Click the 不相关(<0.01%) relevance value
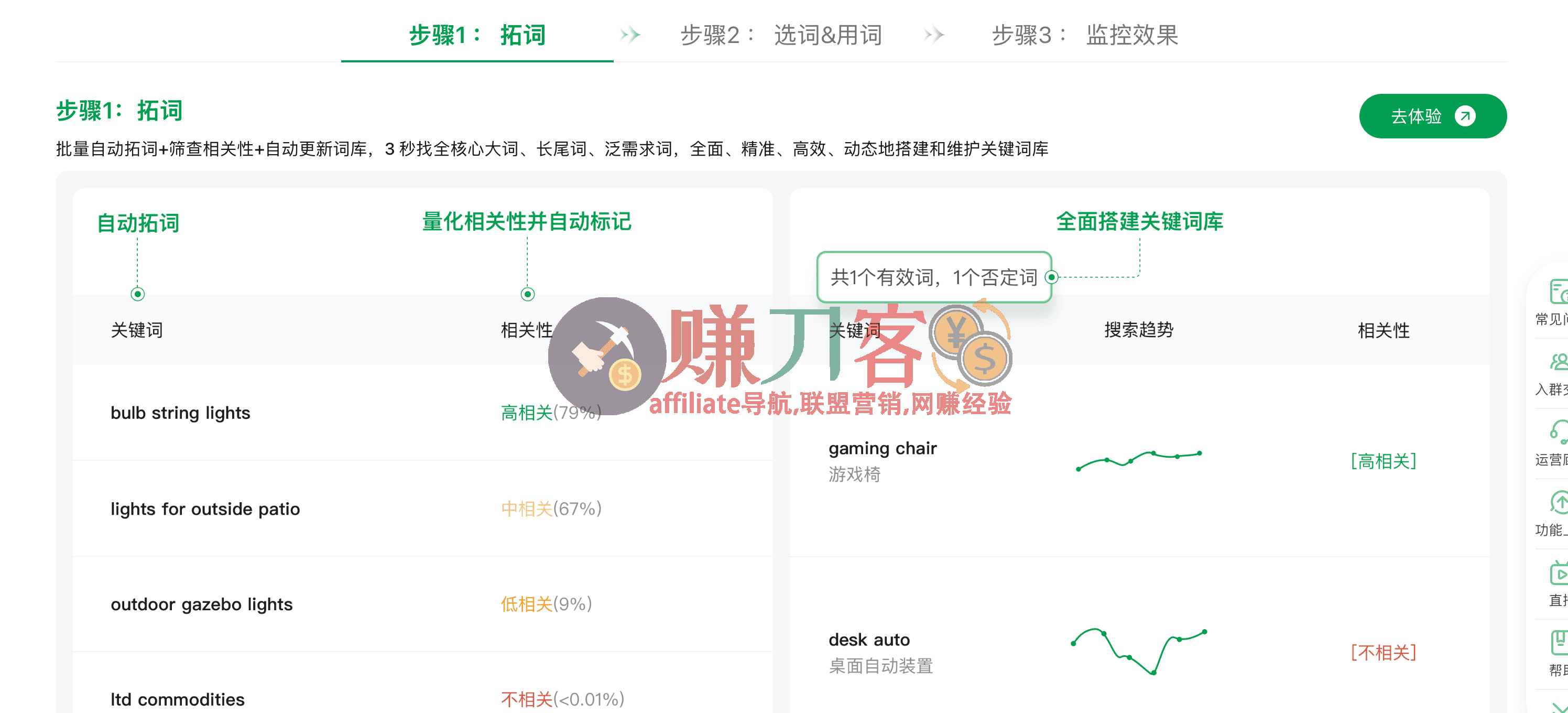 (562, 699)
